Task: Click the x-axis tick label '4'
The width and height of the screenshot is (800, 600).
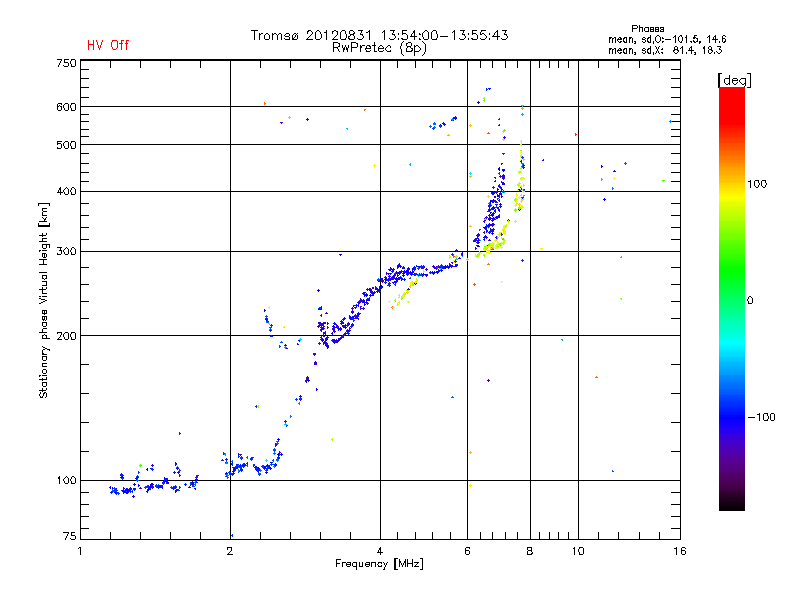Action: tap(380, 551)
